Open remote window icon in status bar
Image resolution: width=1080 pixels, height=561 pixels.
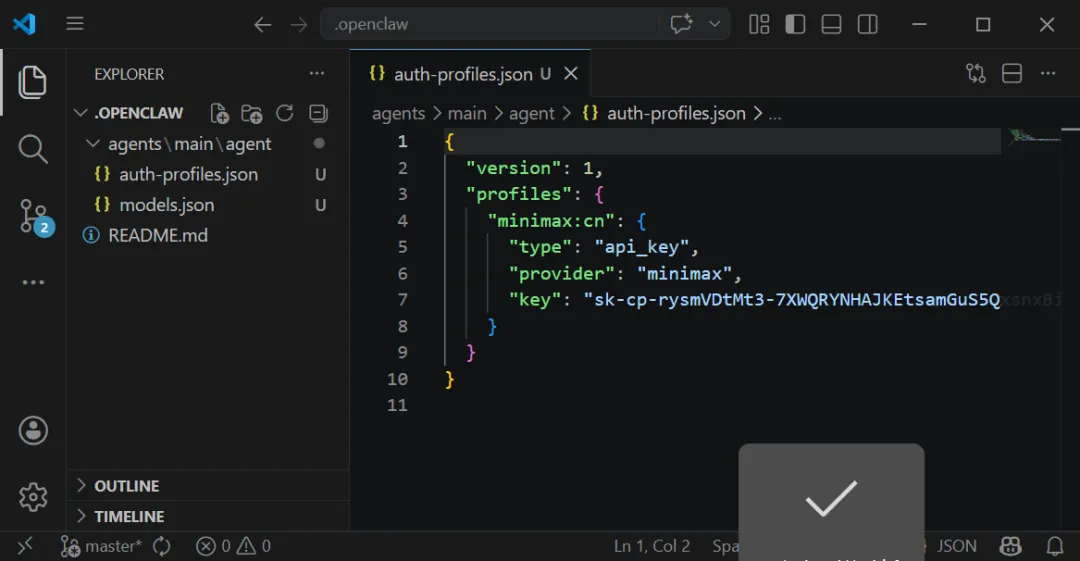click(25, 547)
